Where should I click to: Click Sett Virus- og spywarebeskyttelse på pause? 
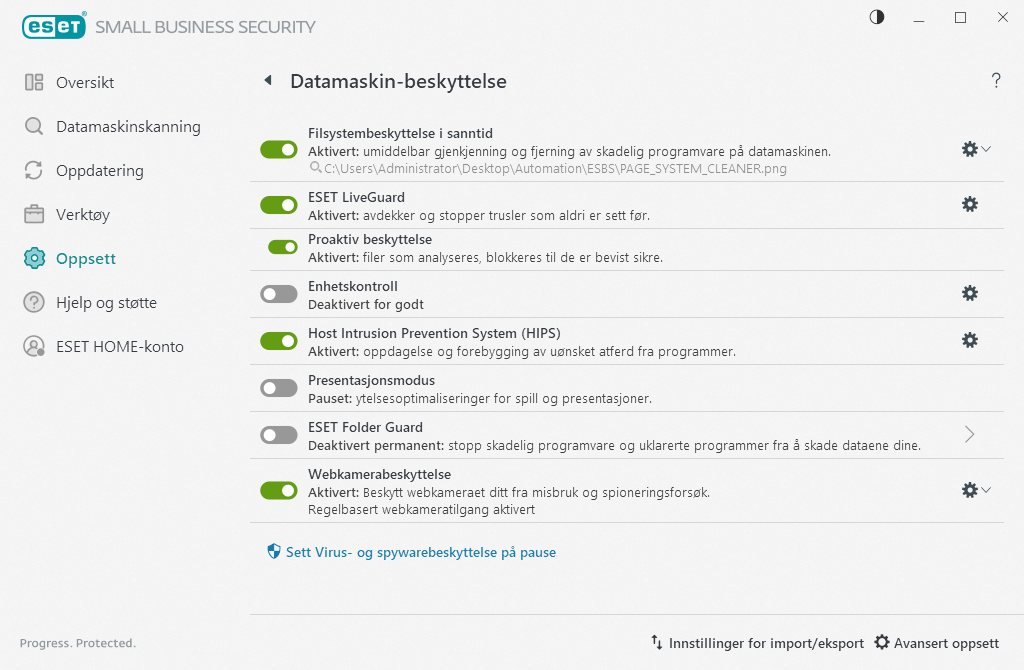pyautogui.click(x=413, y=551)
